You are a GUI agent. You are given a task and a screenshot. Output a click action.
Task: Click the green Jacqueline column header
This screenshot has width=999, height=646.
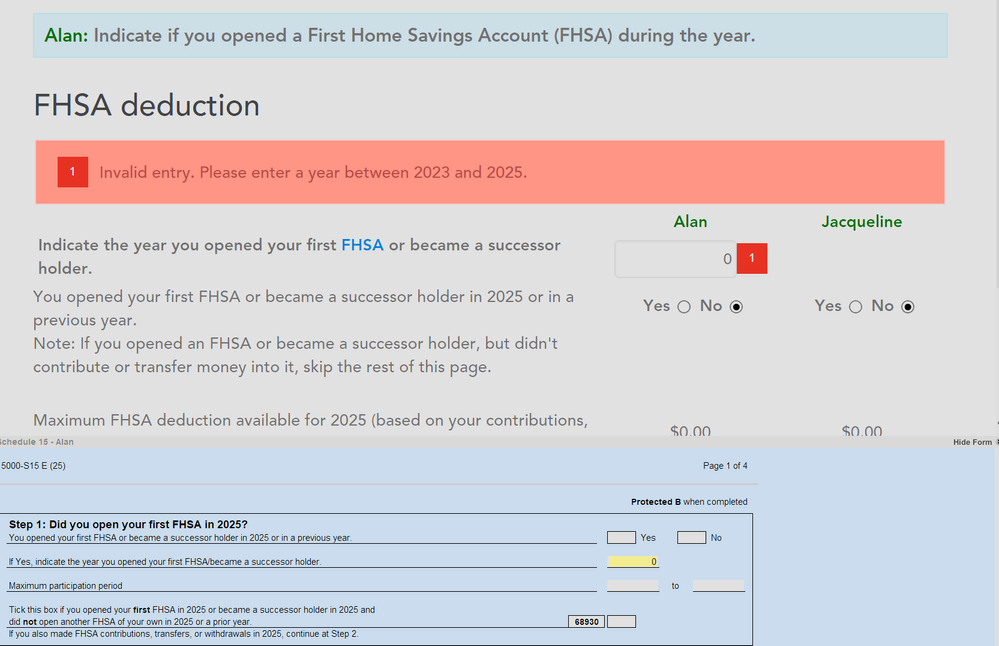click(862, 221)
